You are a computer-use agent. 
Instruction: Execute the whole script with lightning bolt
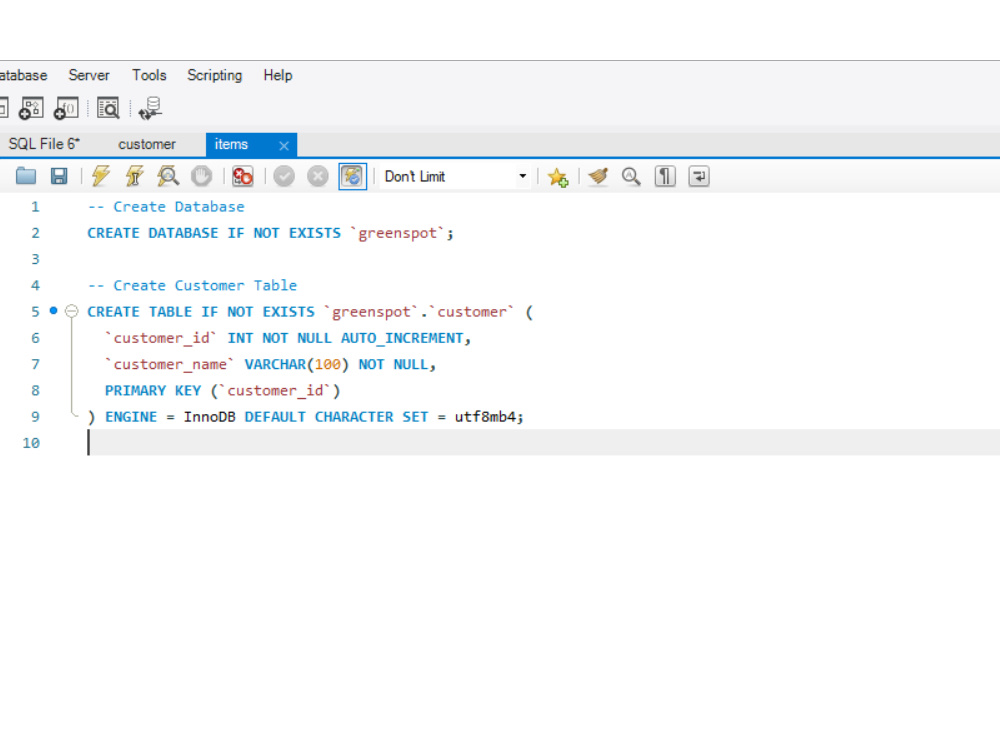pos(101,176)
